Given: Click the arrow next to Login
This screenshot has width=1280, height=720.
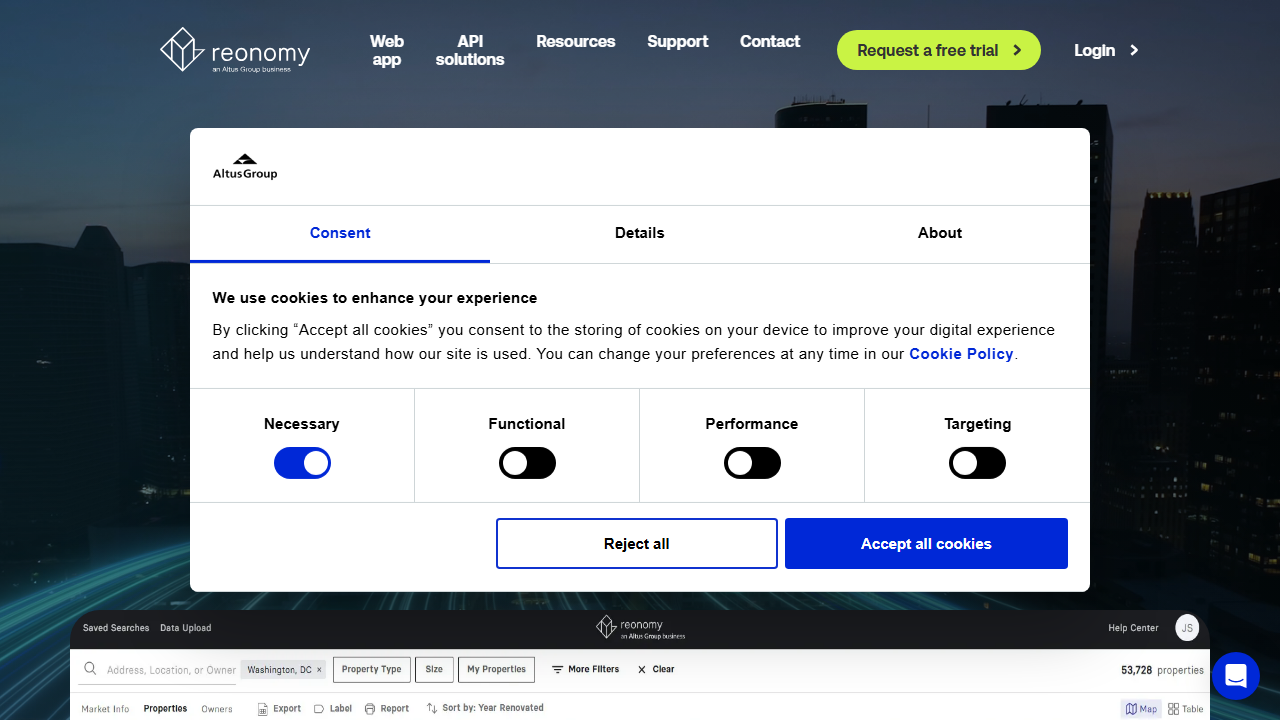Looking at the screenshot, I should click(1134, 50).
